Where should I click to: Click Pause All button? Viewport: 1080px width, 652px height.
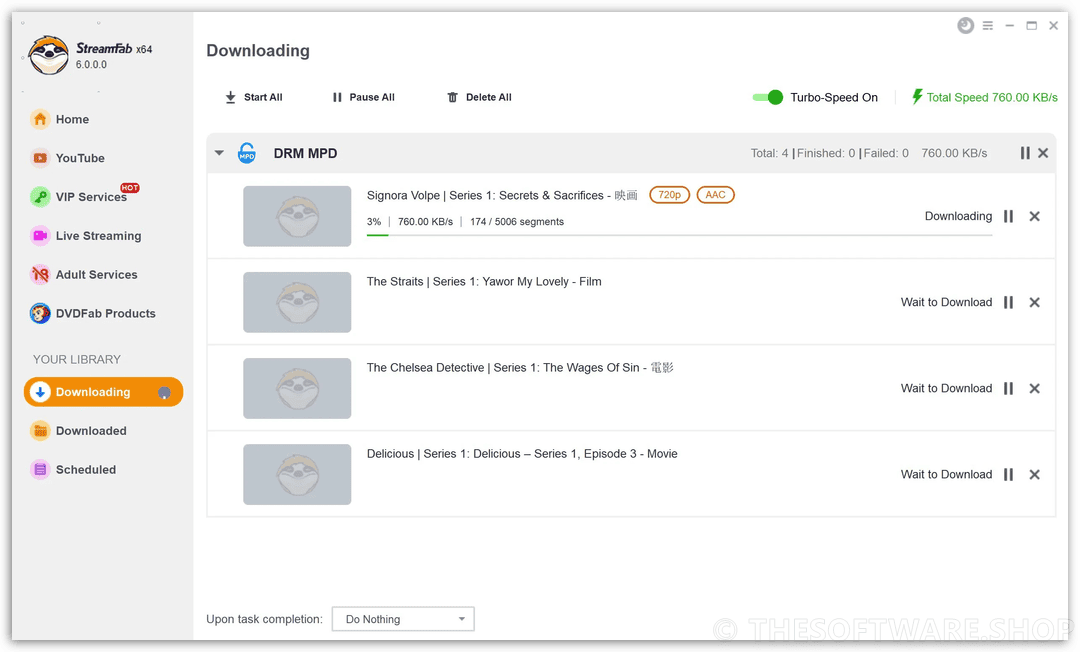pos(363,97)
